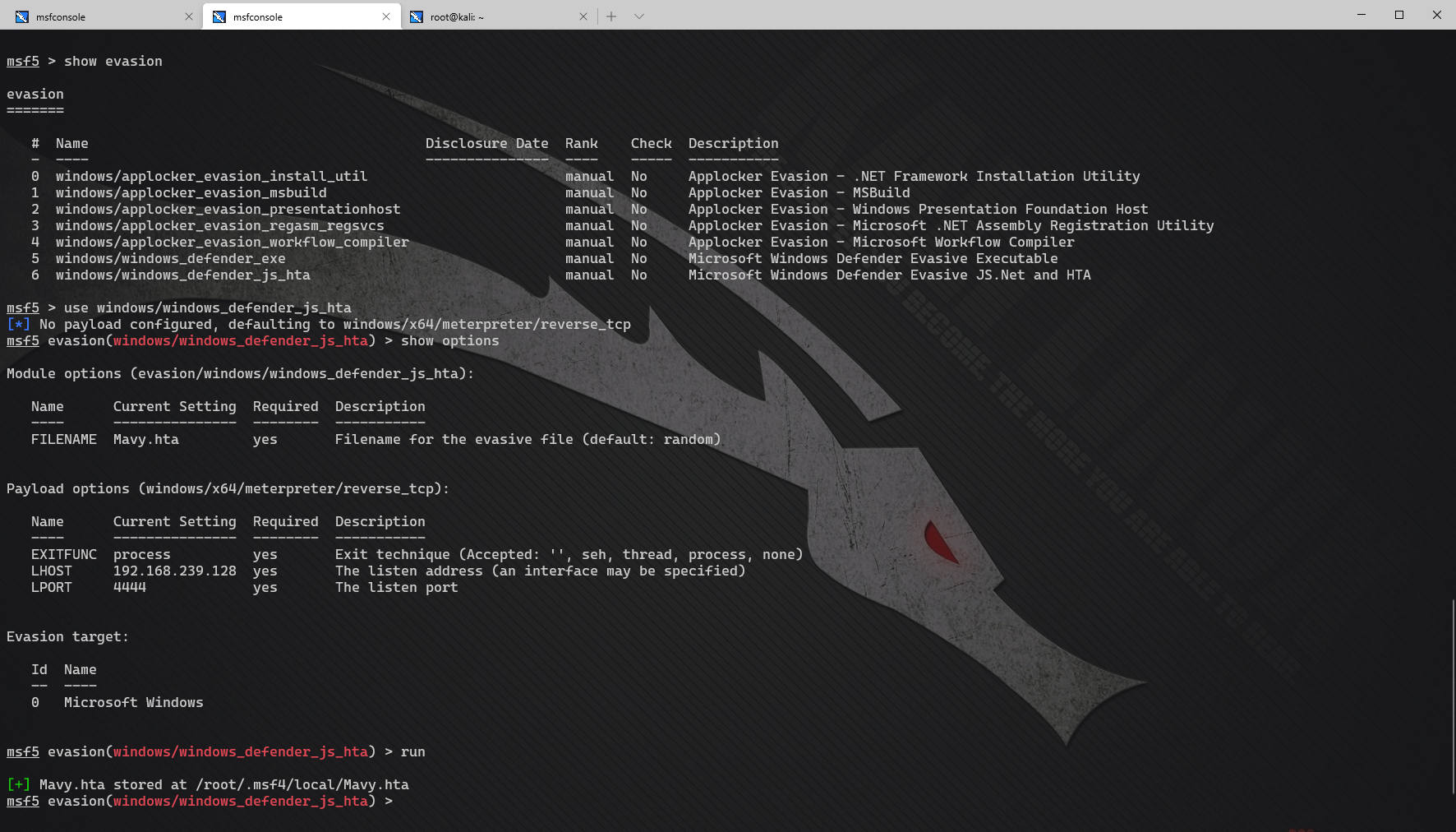The image size is (1456, 832).
Task: Click the root@kali tab's terminal icon
Action: click(417, 16)
